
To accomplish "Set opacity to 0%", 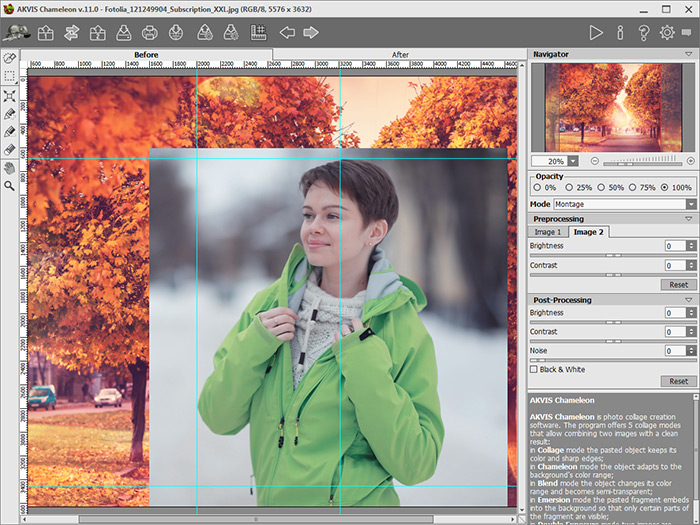I will point(537,188).
